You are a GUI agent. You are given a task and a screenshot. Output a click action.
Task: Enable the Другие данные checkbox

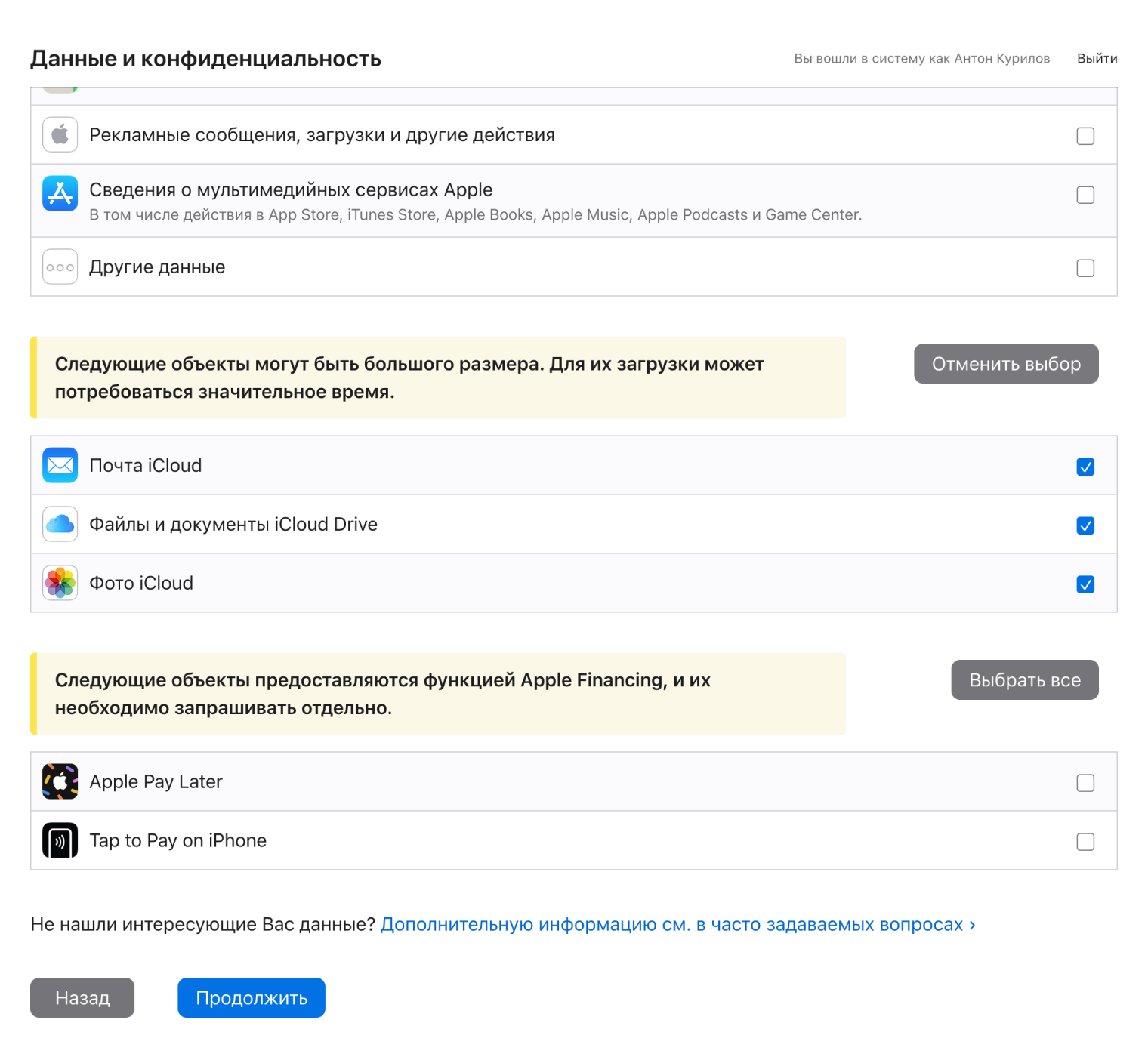pos(1085,268)
